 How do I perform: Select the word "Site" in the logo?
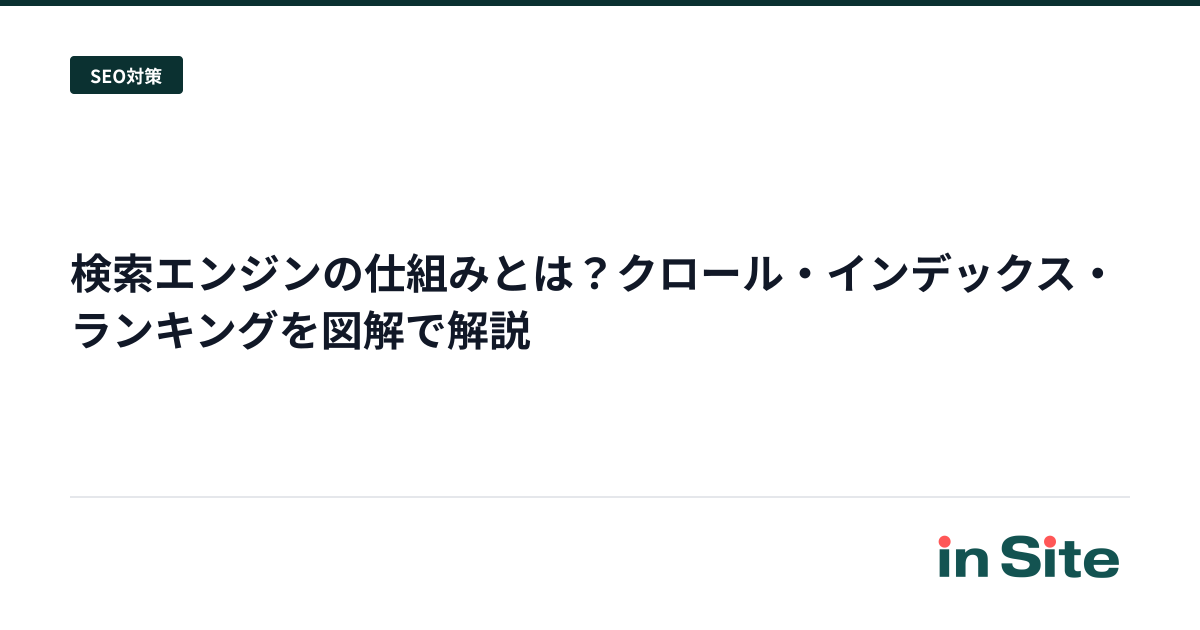[1060, 557]
